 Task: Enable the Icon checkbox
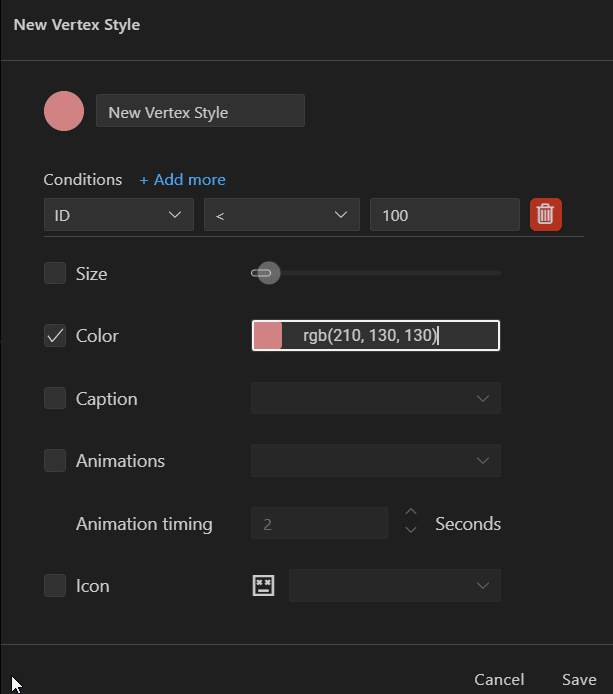55,586
